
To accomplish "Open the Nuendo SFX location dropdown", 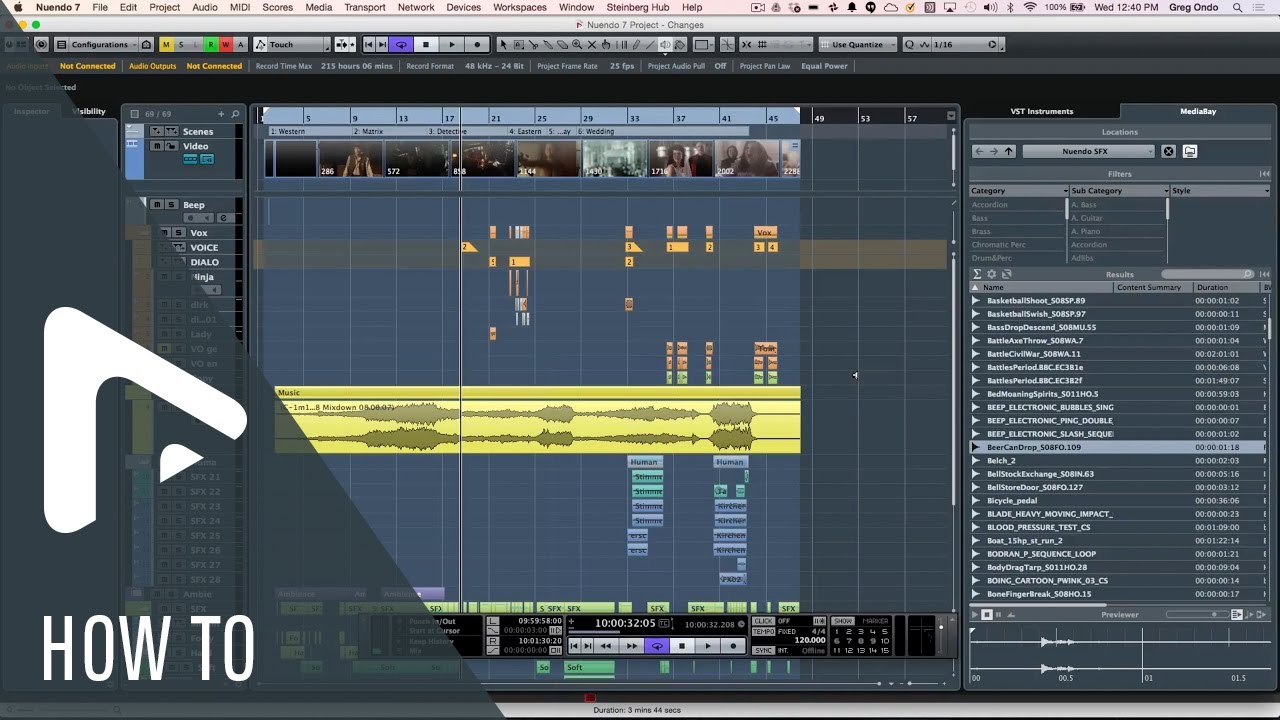I will point(1088,151).
